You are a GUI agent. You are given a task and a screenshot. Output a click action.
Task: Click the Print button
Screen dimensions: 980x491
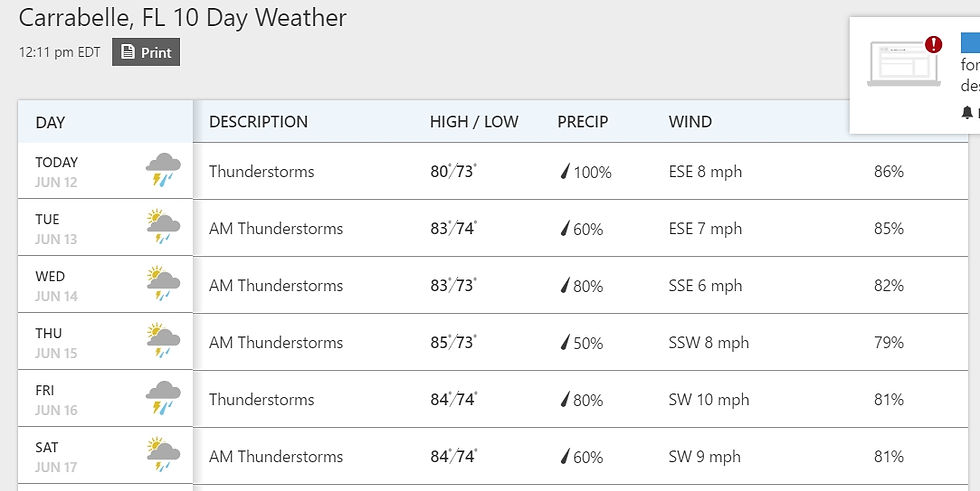pos(146,52)
